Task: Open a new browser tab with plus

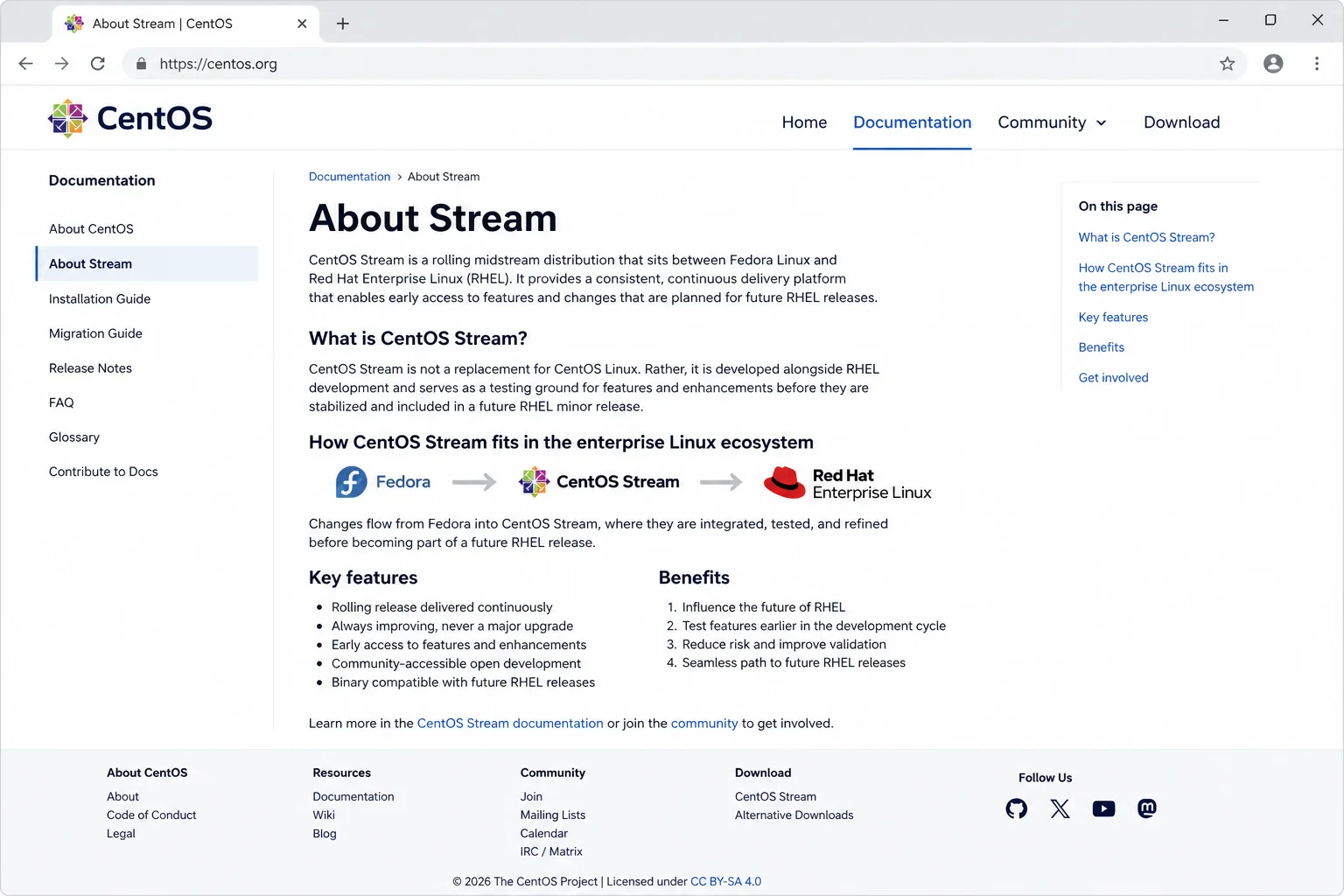Action: pos(343,24)
